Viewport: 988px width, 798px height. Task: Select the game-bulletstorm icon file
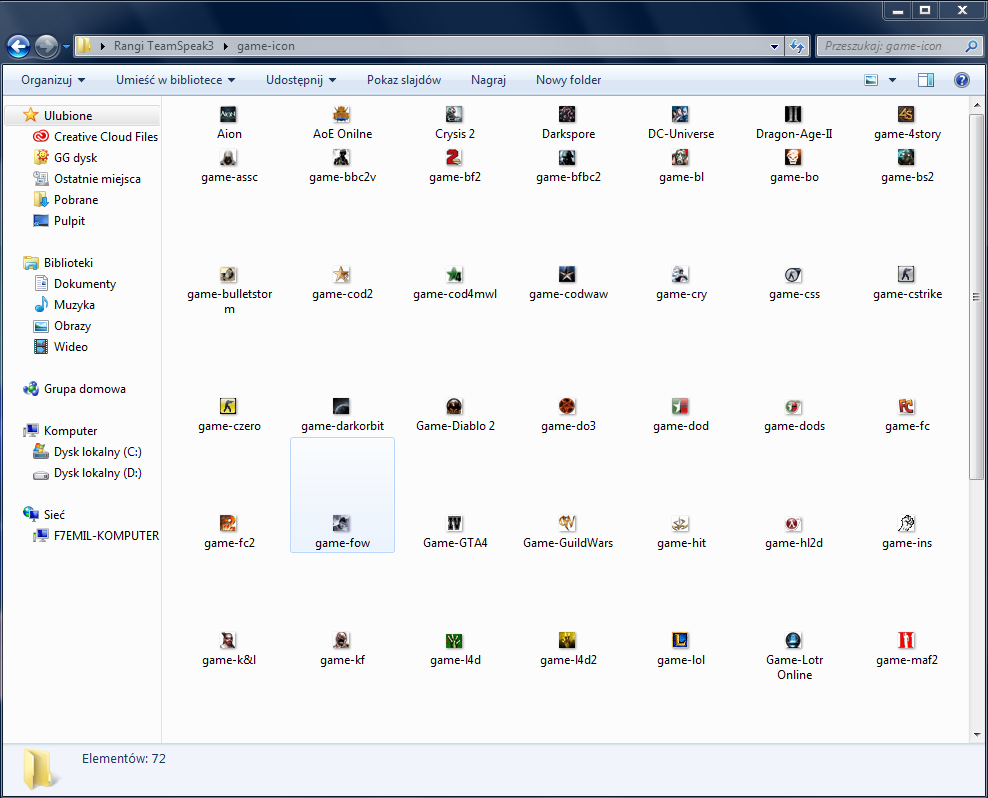pyautogui.click(x=229, y=290)
